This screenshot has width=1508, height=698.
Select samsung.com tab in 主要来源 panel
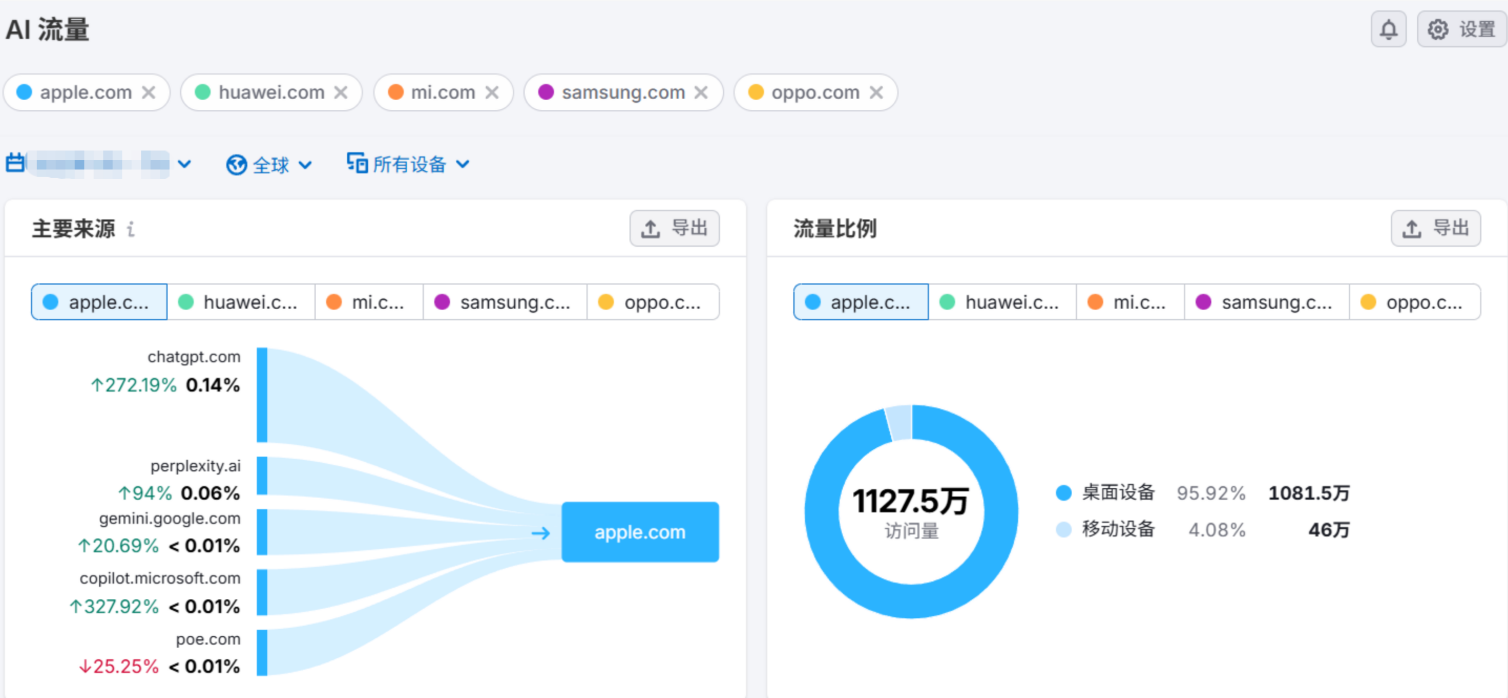pyautogui.click(x=504, y=302)
